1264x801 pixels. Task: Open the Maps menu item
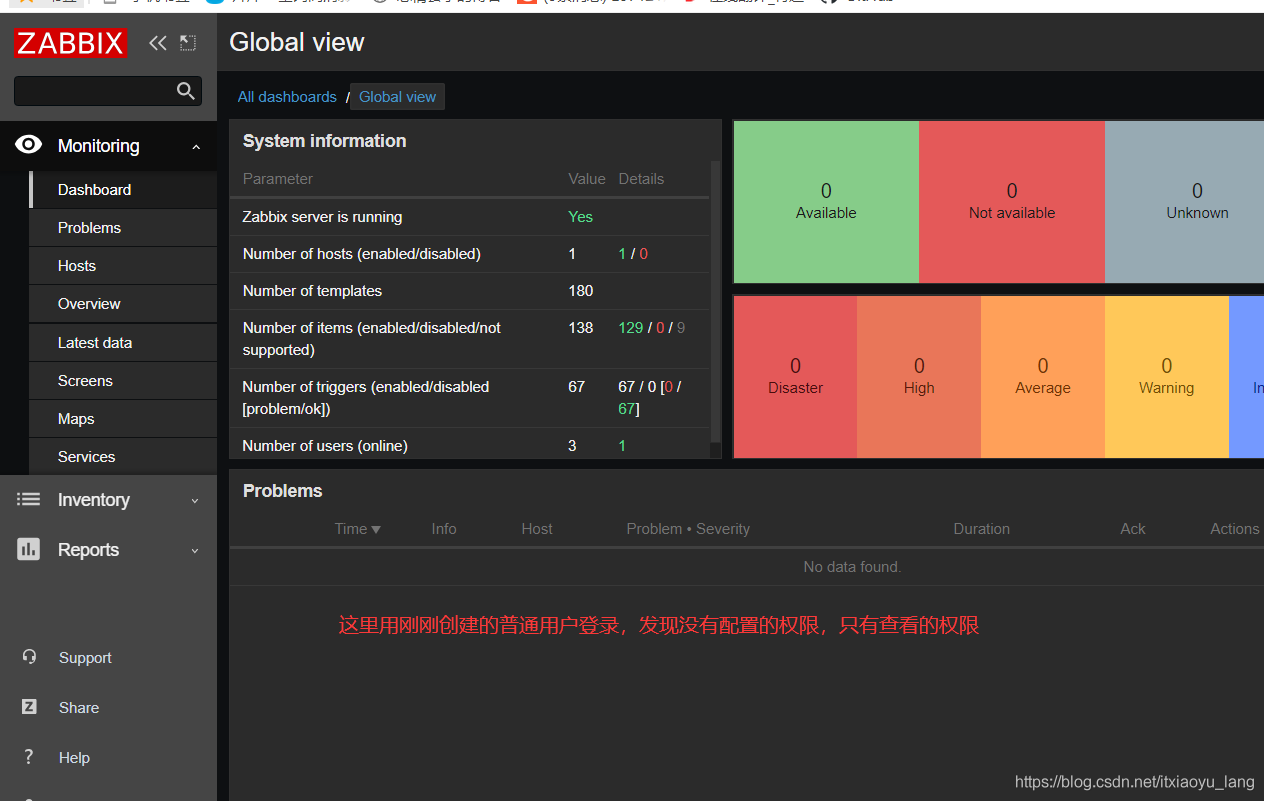[123, 419]
